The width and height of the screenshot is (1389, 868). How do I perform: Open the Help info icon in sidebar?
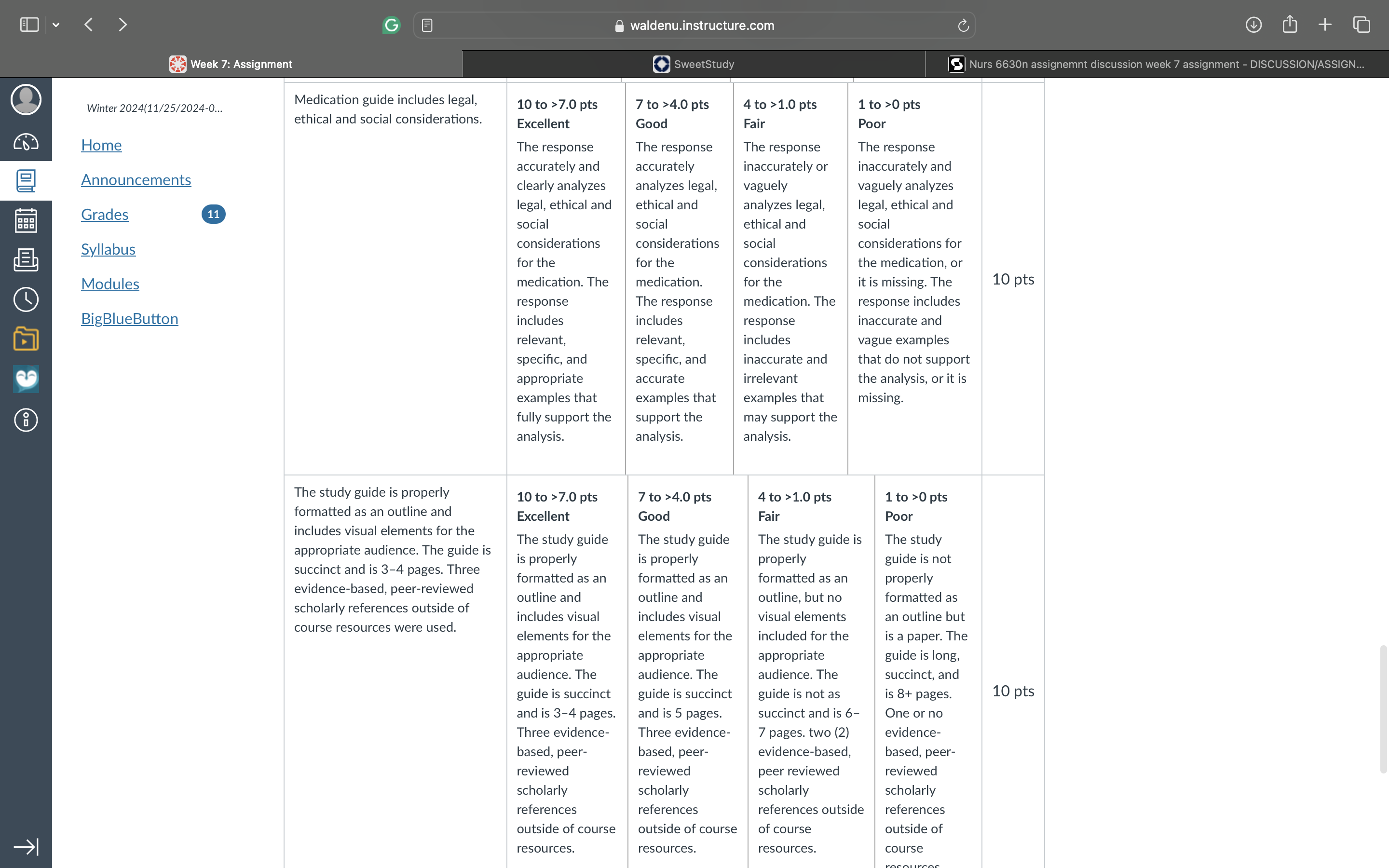tap(26, 420)
